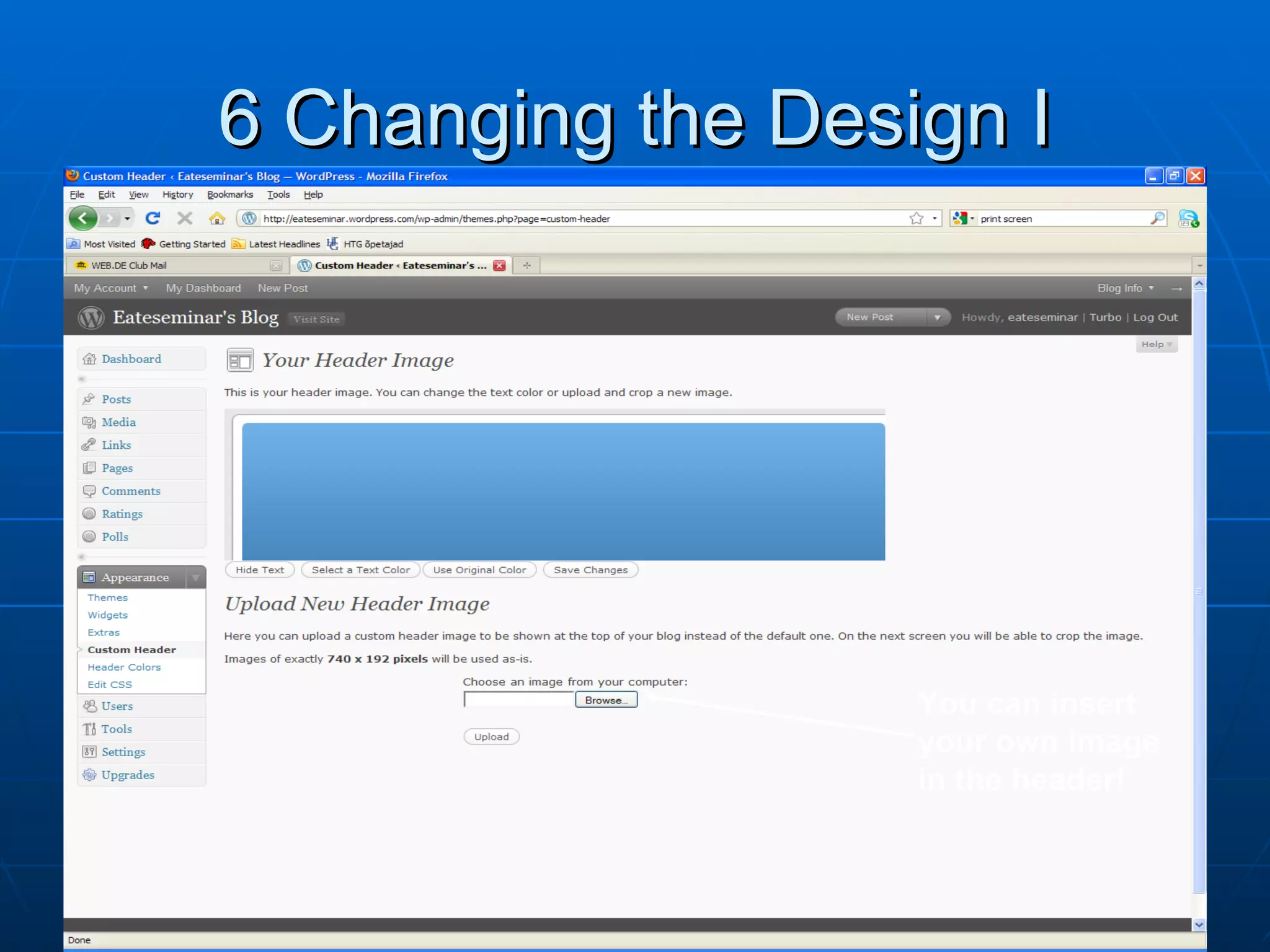Viewport: 1270px width, 952px height.
Task: Click Select a Text Color button
Action: [x=361, y=570]
